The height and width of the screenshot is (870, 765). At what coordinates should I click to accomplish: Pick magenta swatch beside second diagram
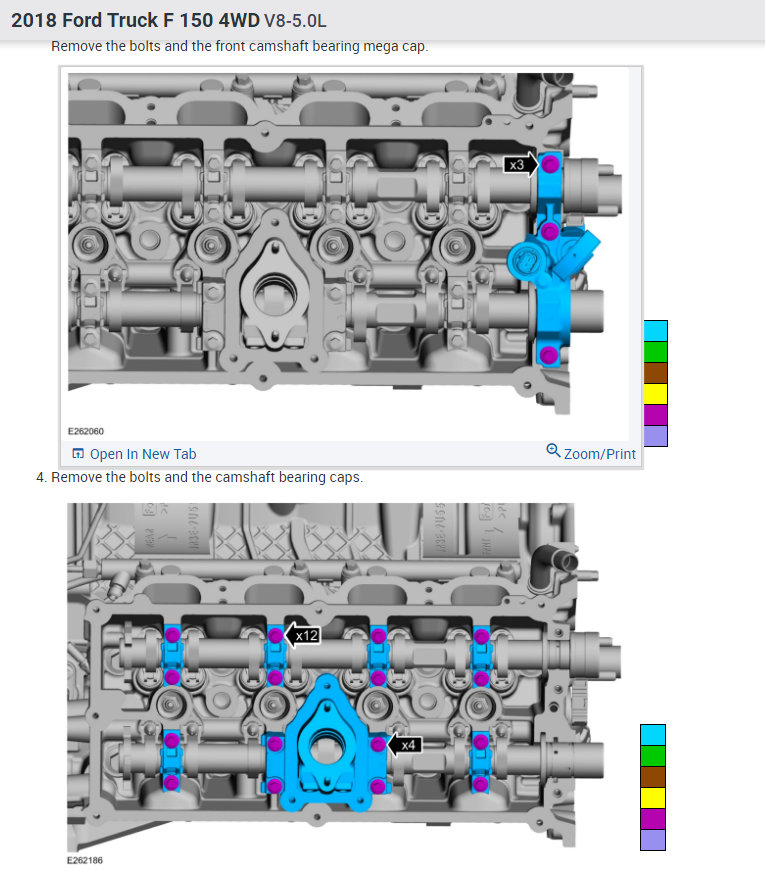click(x=653, y=819)
